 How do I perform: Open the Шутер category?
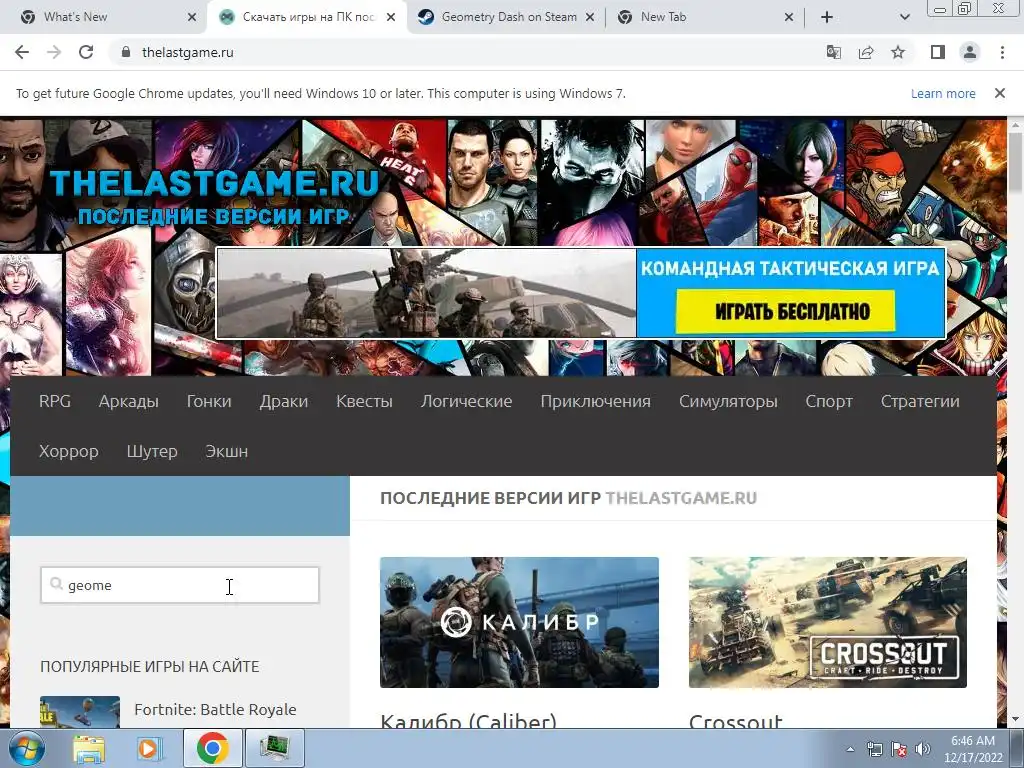152,451
